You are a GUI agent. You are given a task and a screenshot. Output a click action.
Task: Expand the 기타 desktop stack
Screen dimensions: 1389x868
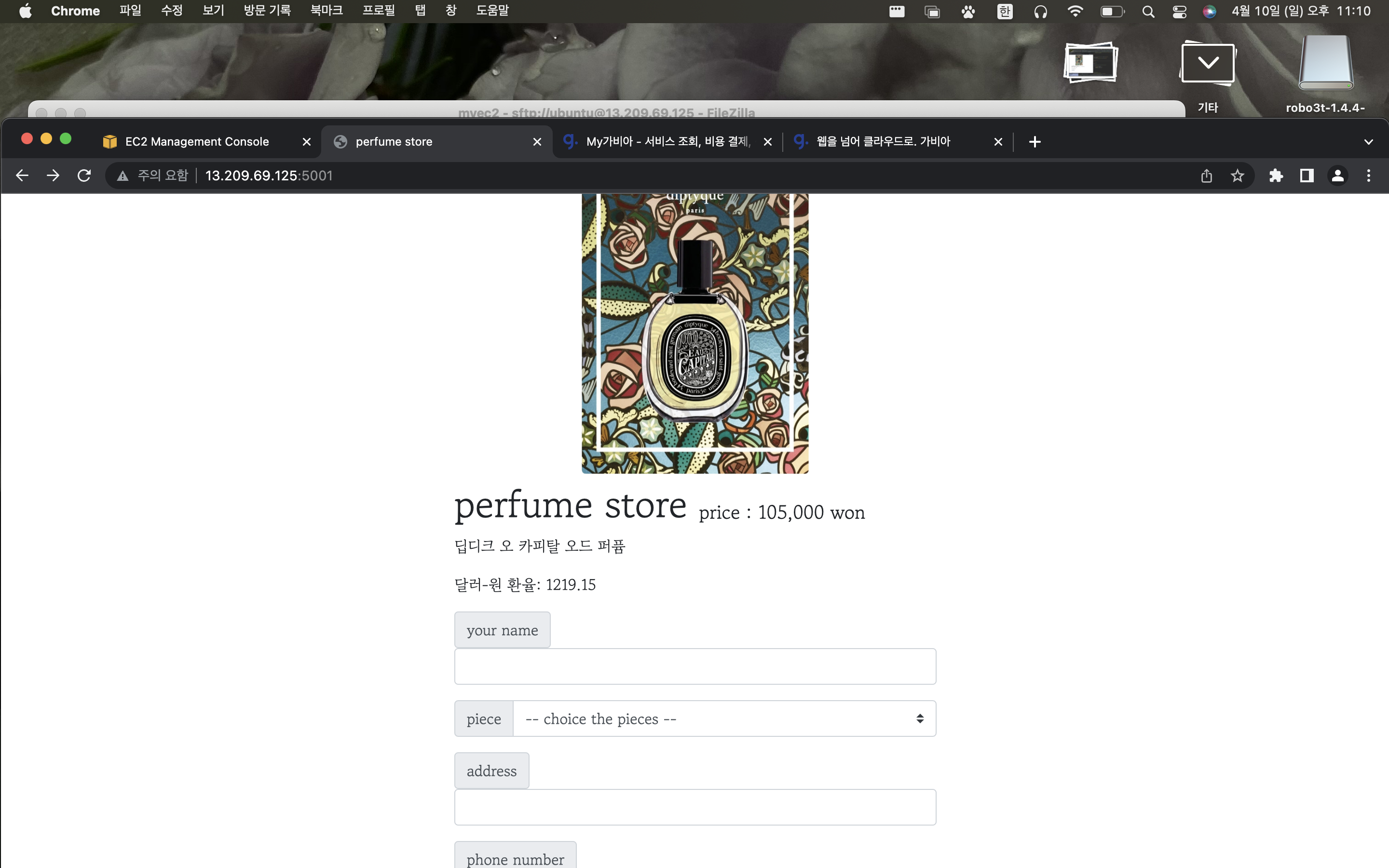pos(1208,63)
